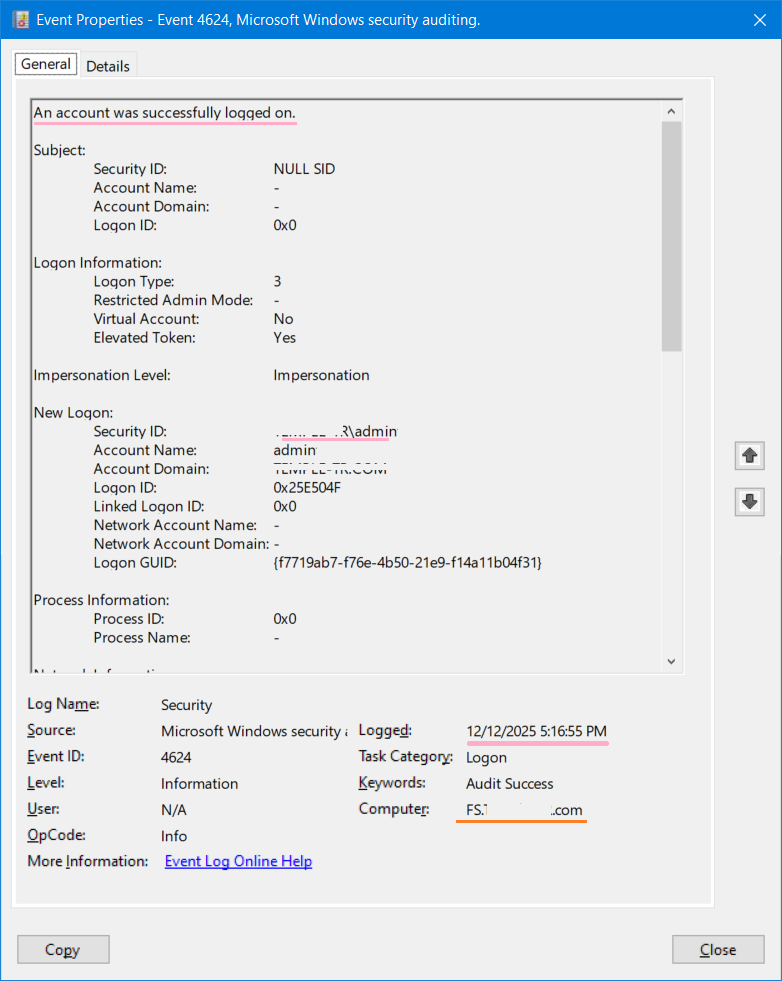The image size is (782, 981).
Task: Click the 'Subject:' heading in description
Action: pyautogui.click(x=59, y=150)
